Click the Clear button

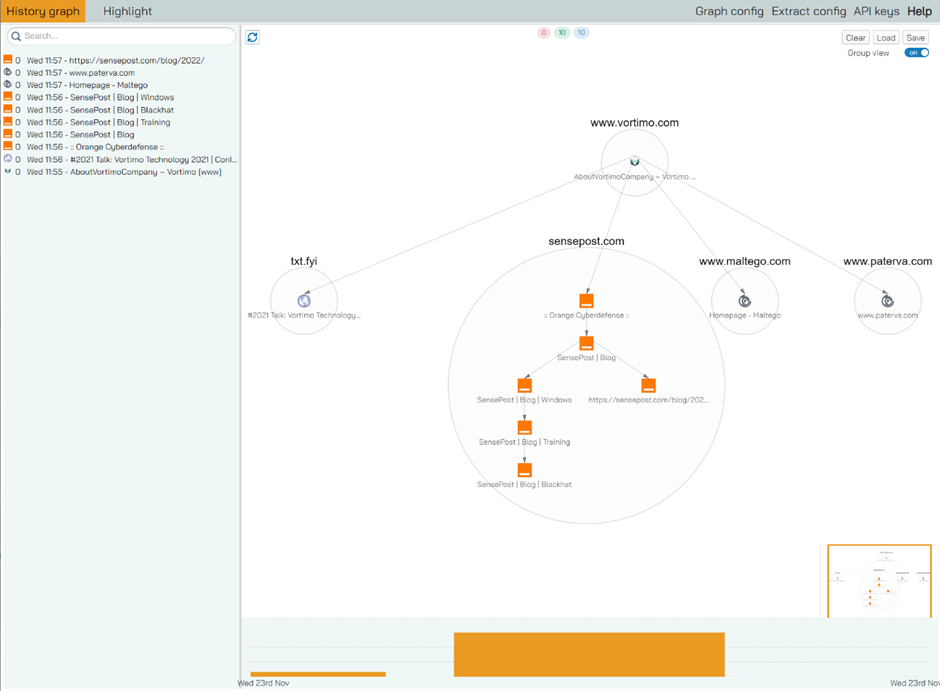[x=855, y=38]
